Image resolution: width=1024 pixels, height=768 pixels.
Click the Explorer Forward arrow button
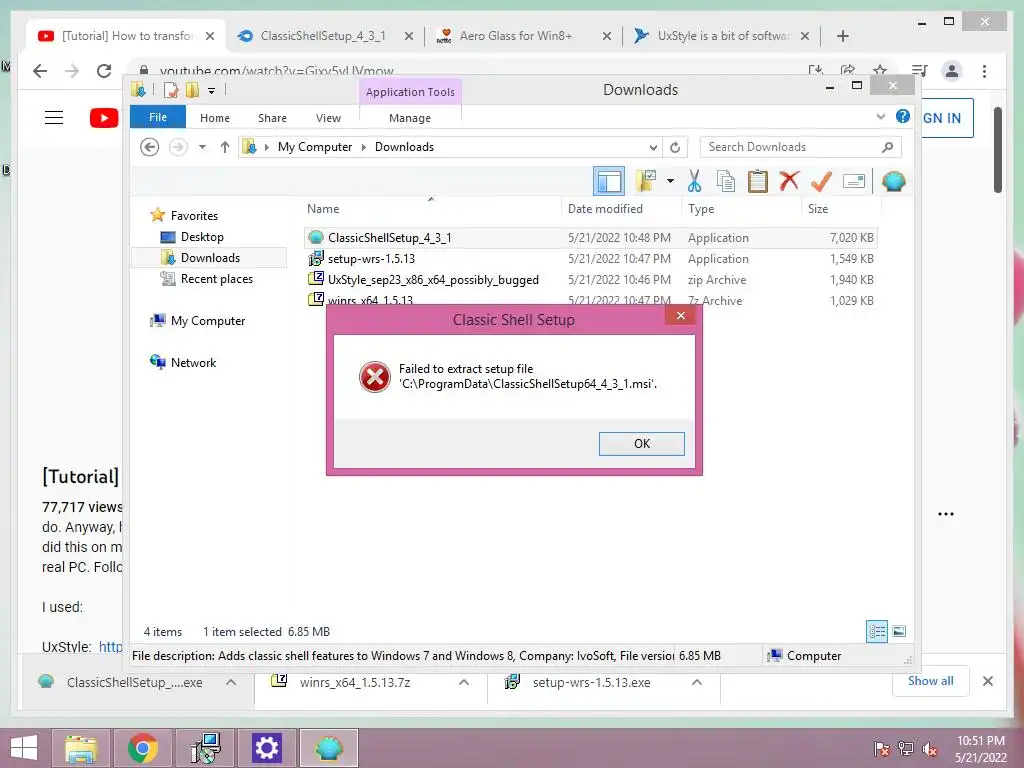pos(178,147)
